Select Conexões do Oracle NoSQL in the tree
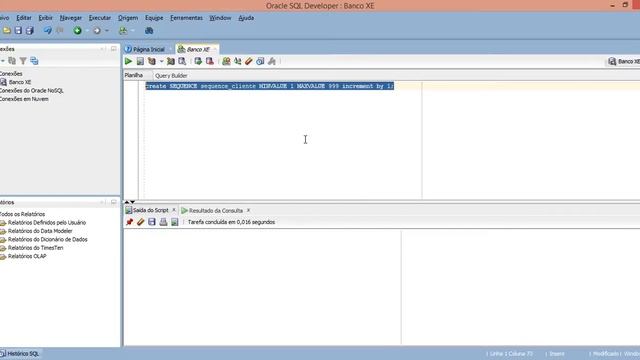Image resolution: width=640 pixels, height=360 pixels. pos(31,91)
